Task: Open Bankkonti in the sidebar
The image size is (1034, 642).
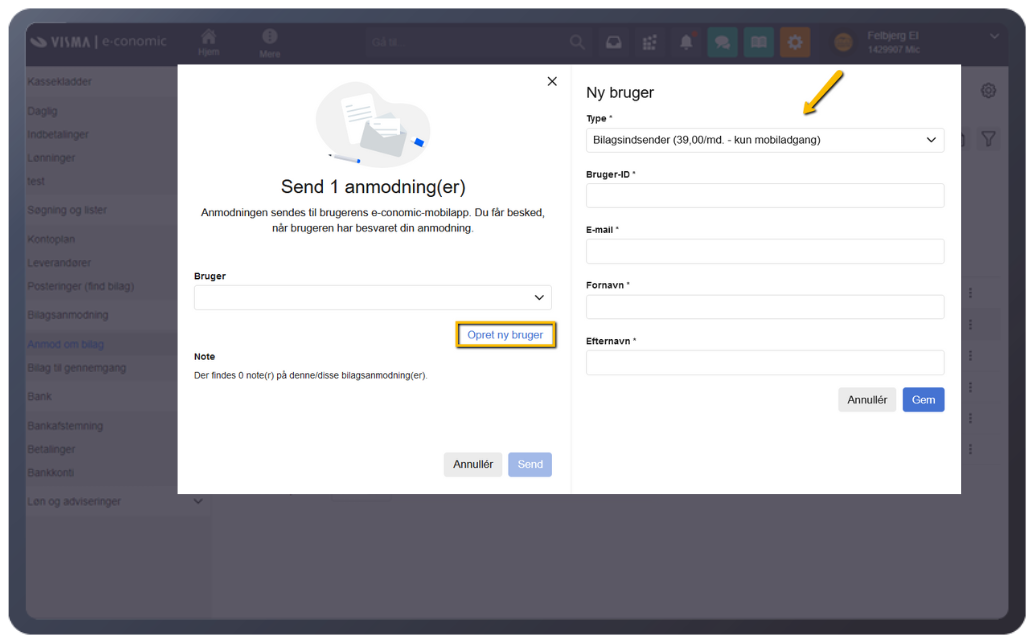Action: (x=51, y=473)
